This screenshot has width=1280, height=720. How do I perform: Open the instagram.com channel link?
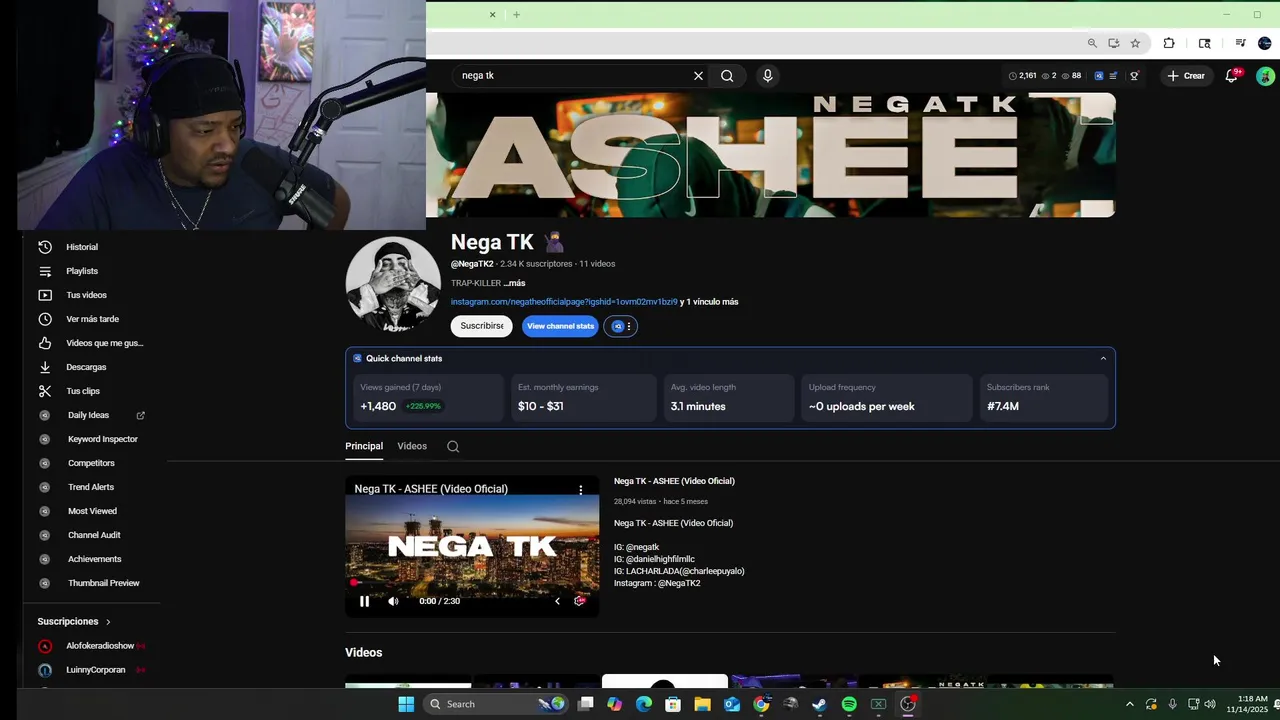tap(564, 302)
